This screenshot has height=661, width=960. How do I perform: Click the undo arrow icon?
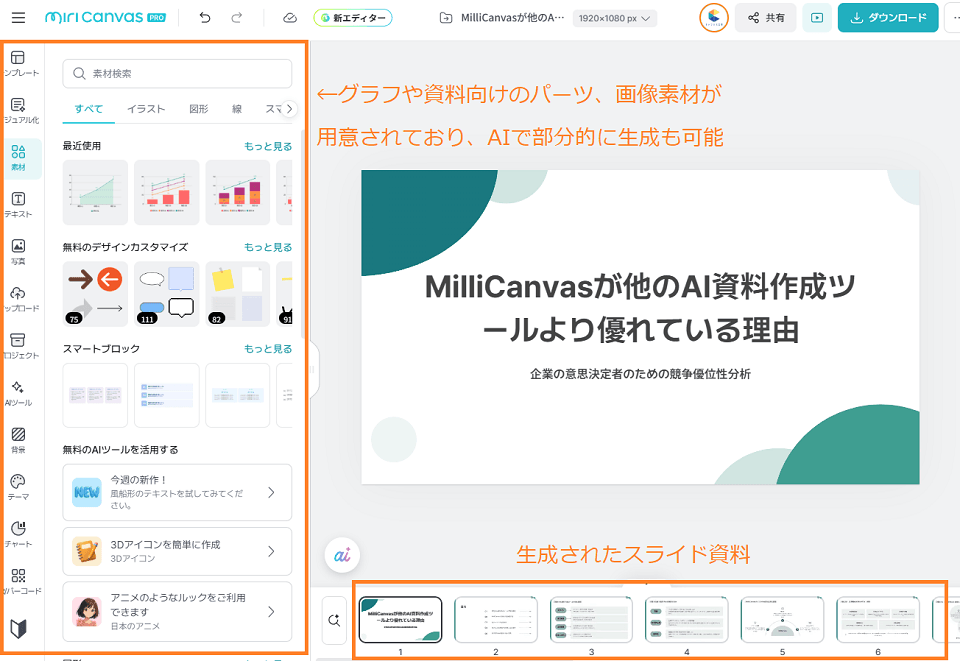(x=205, y=18)
